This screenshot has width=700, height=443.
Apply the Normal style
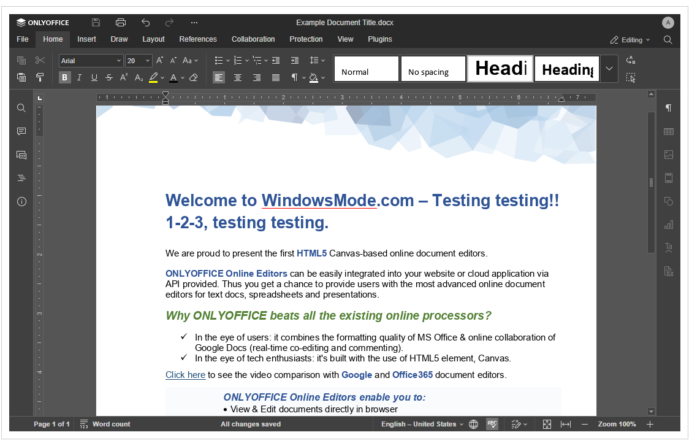(x=367, y=69)
